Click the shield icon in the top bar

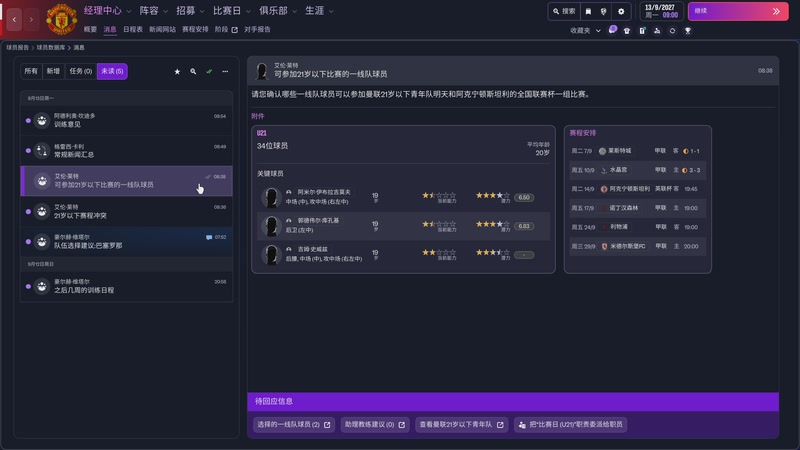[604, 11]
